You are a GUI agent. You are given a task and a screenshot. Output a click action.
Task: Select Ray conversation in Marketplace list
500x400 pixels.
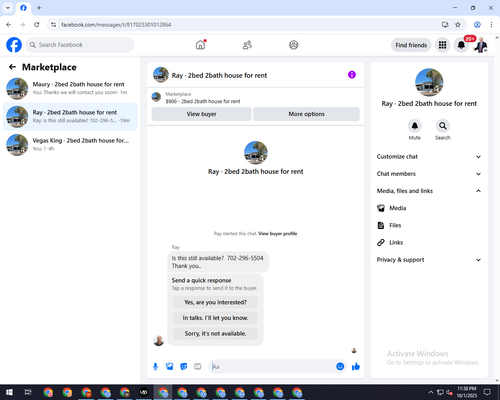coord(70,117)
